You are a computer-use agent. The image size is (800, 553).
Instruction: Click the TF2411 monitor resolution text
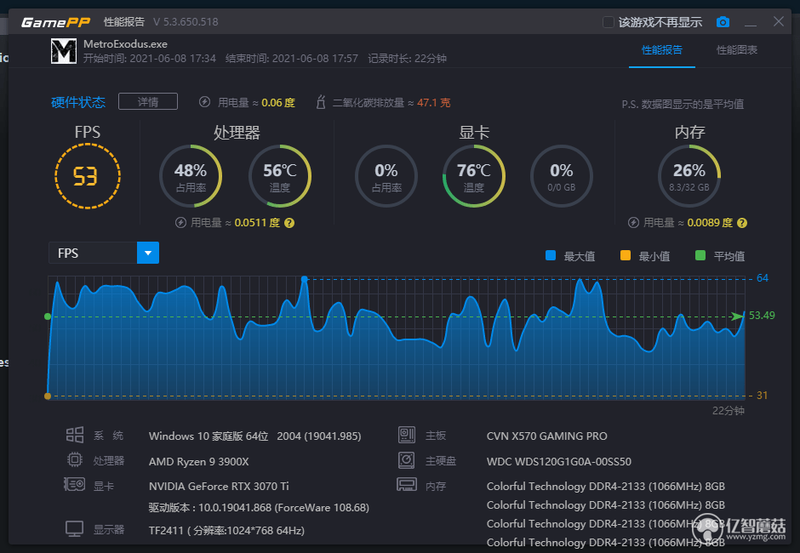coord(227,531)
